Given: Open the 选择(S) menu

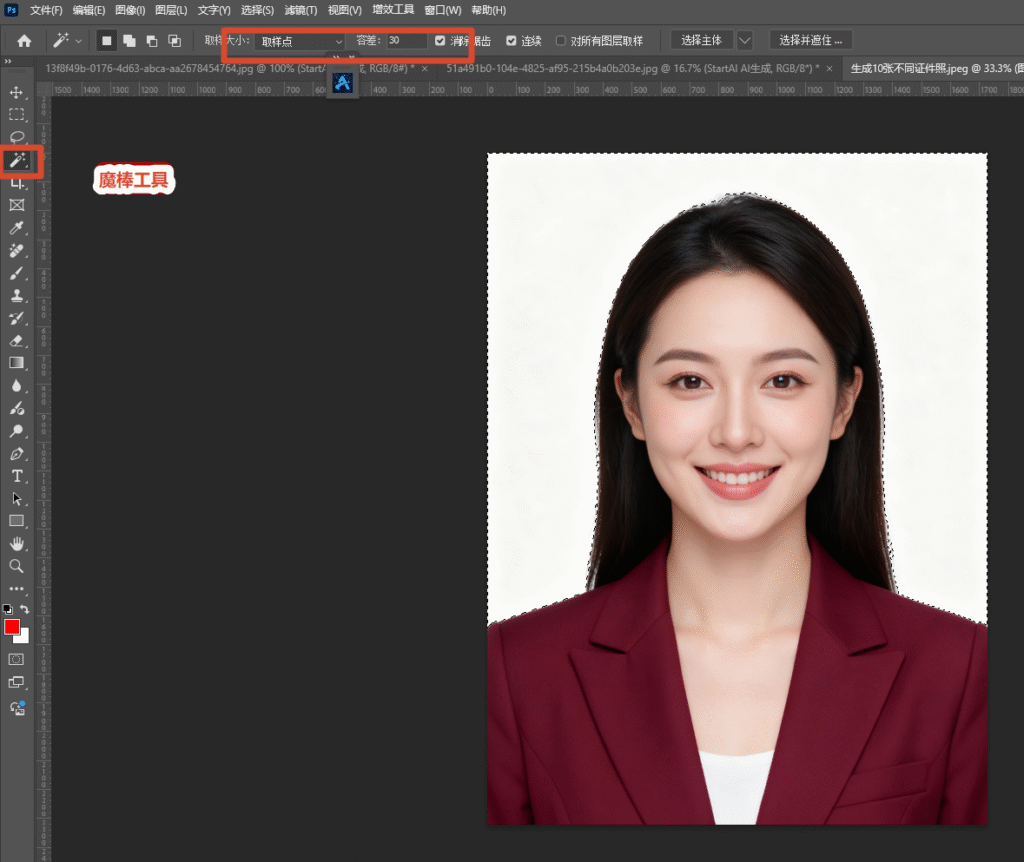Looking at the screenshot, I should click(257, 10).
